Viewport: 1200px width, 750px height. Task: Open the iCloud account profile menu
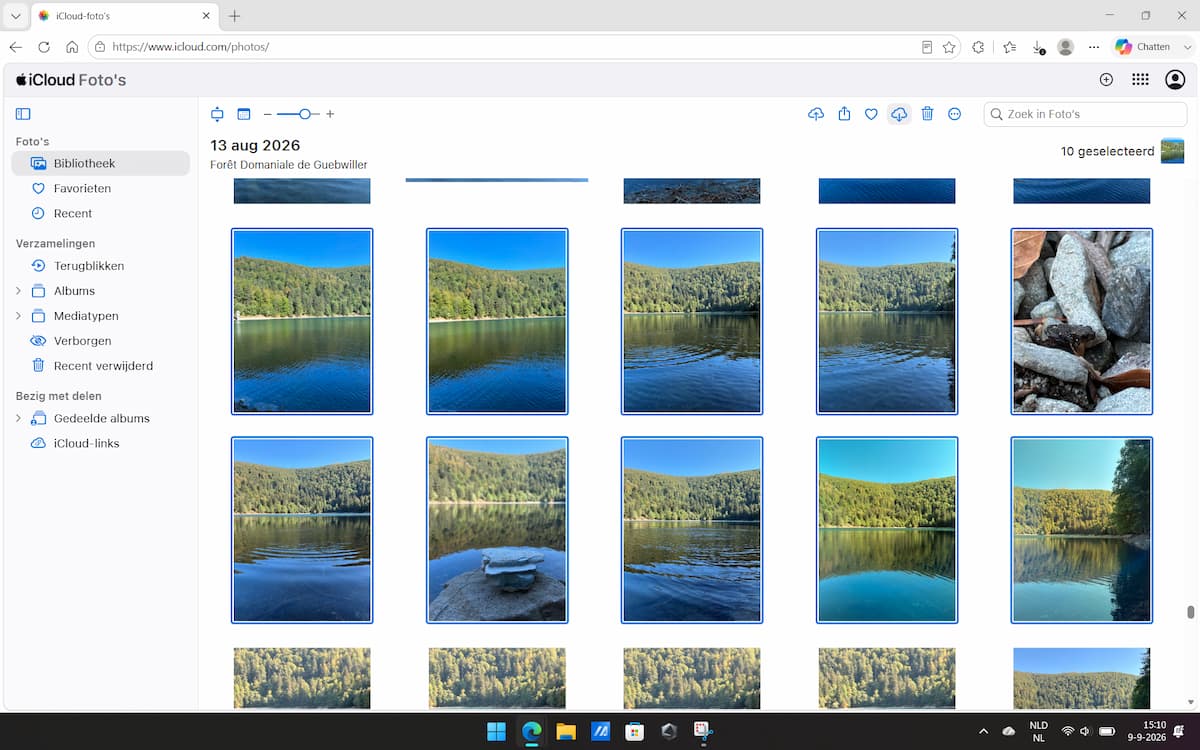tap(1175, 80)
